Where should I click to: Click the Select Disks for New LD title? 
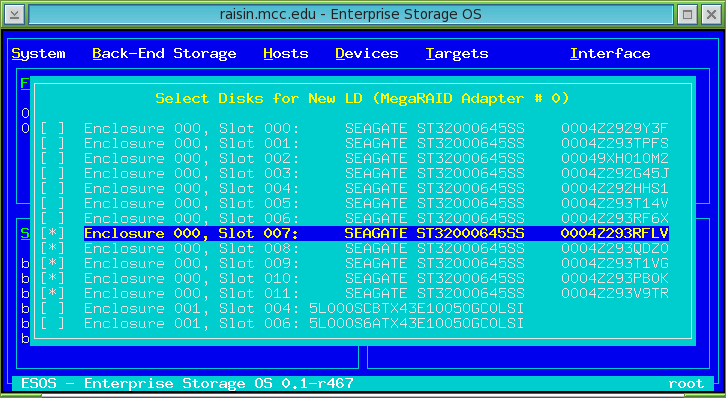(362, 98)
